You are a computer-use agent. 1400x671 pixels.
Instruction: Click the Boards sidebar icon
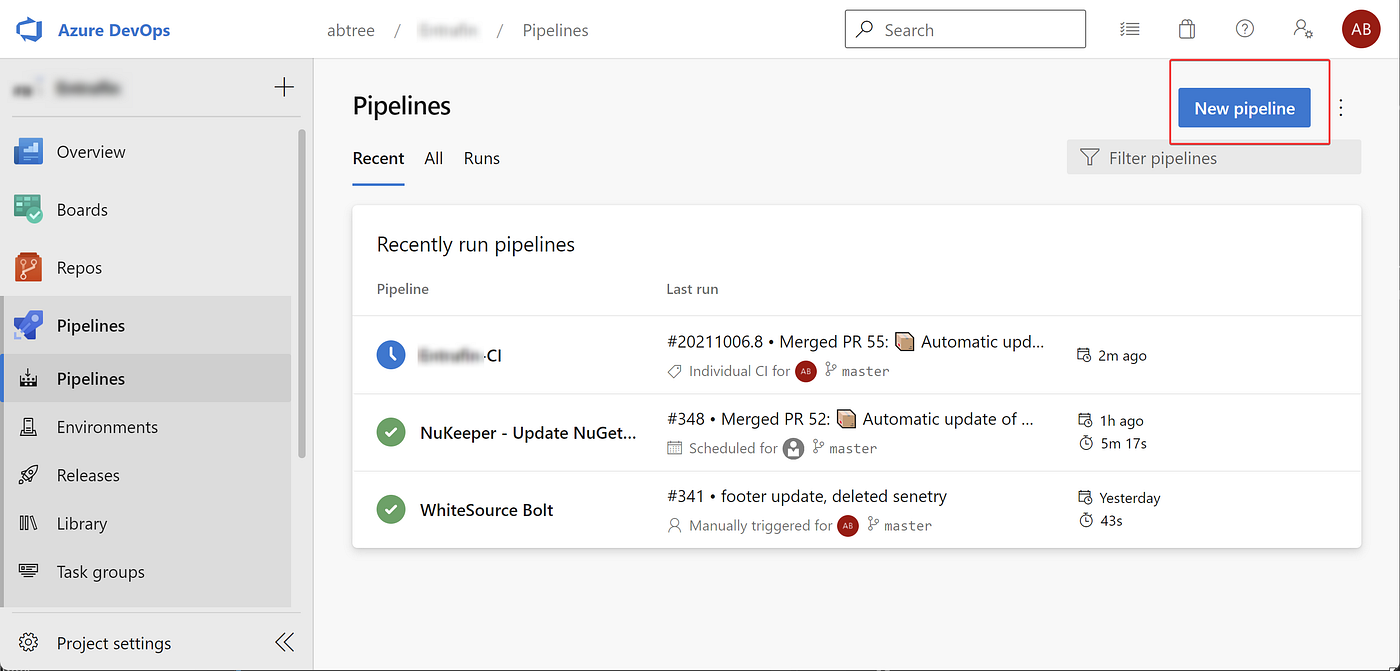[28, 210]
